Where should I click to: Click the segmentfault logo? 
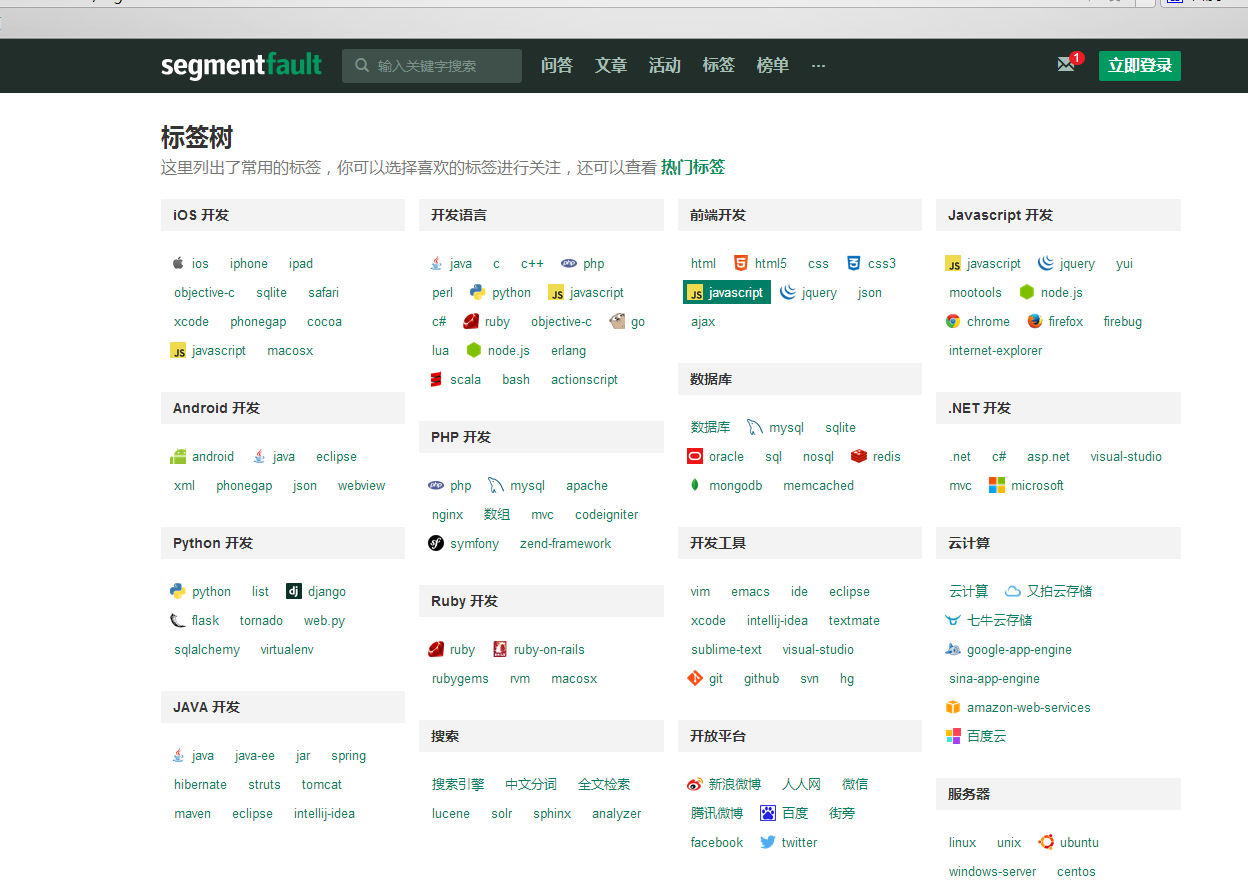241,65
